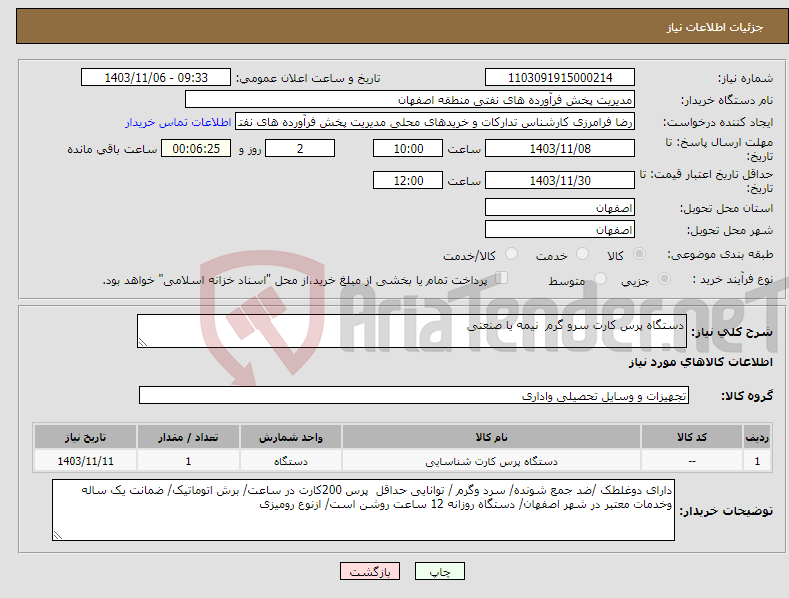Image resolution: width=789 pixels, height=598 pixels.
Task: Click the ردیف column header
Action: pyautogui.click(x=757, y=437)
